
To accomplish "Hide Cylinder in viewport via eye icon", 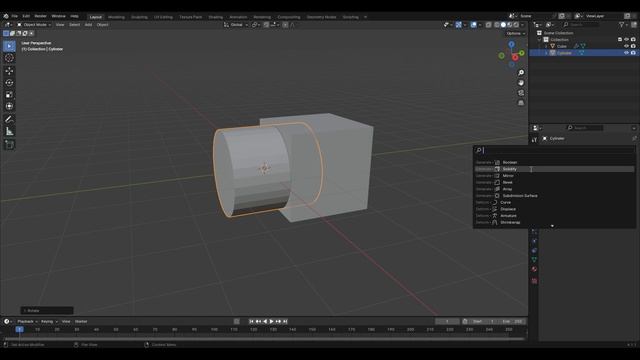I will pos(626,53).
